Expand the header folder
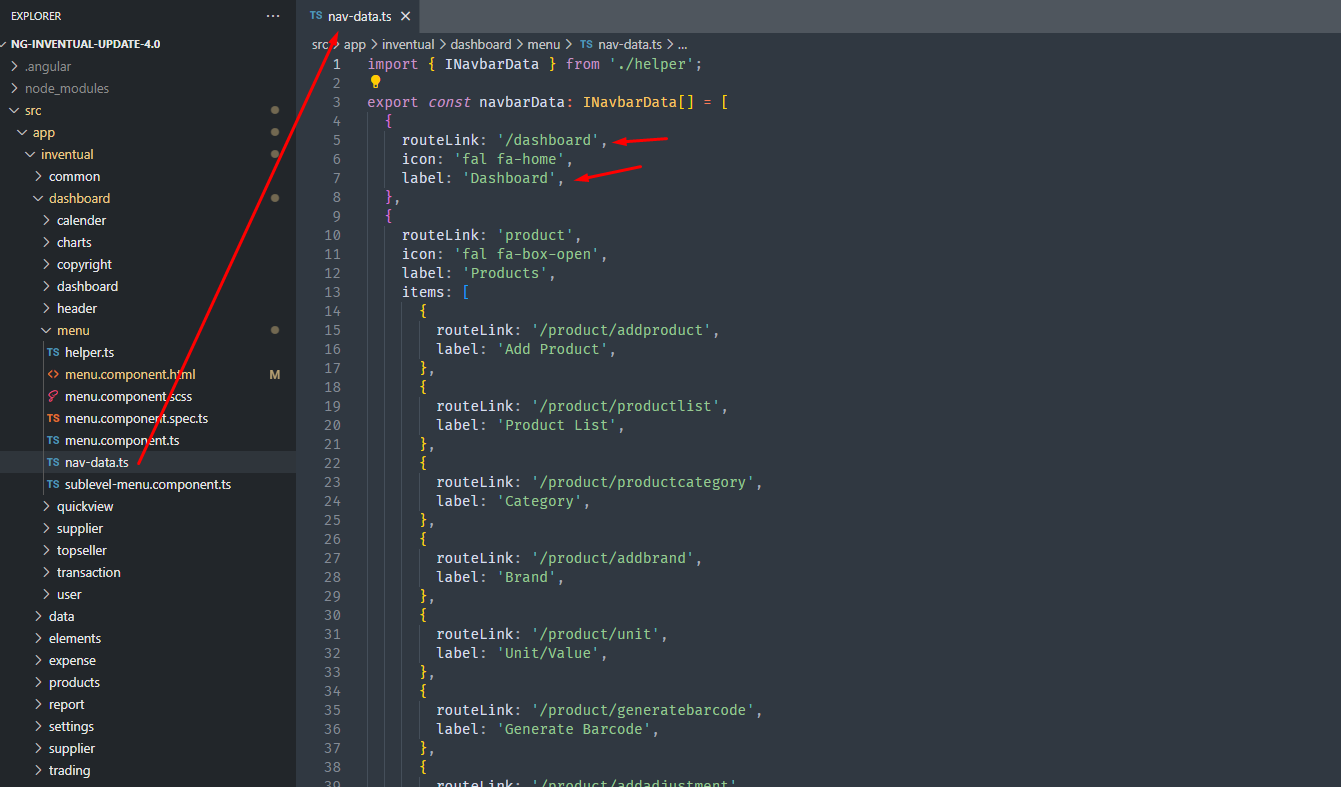 (77, 308)
